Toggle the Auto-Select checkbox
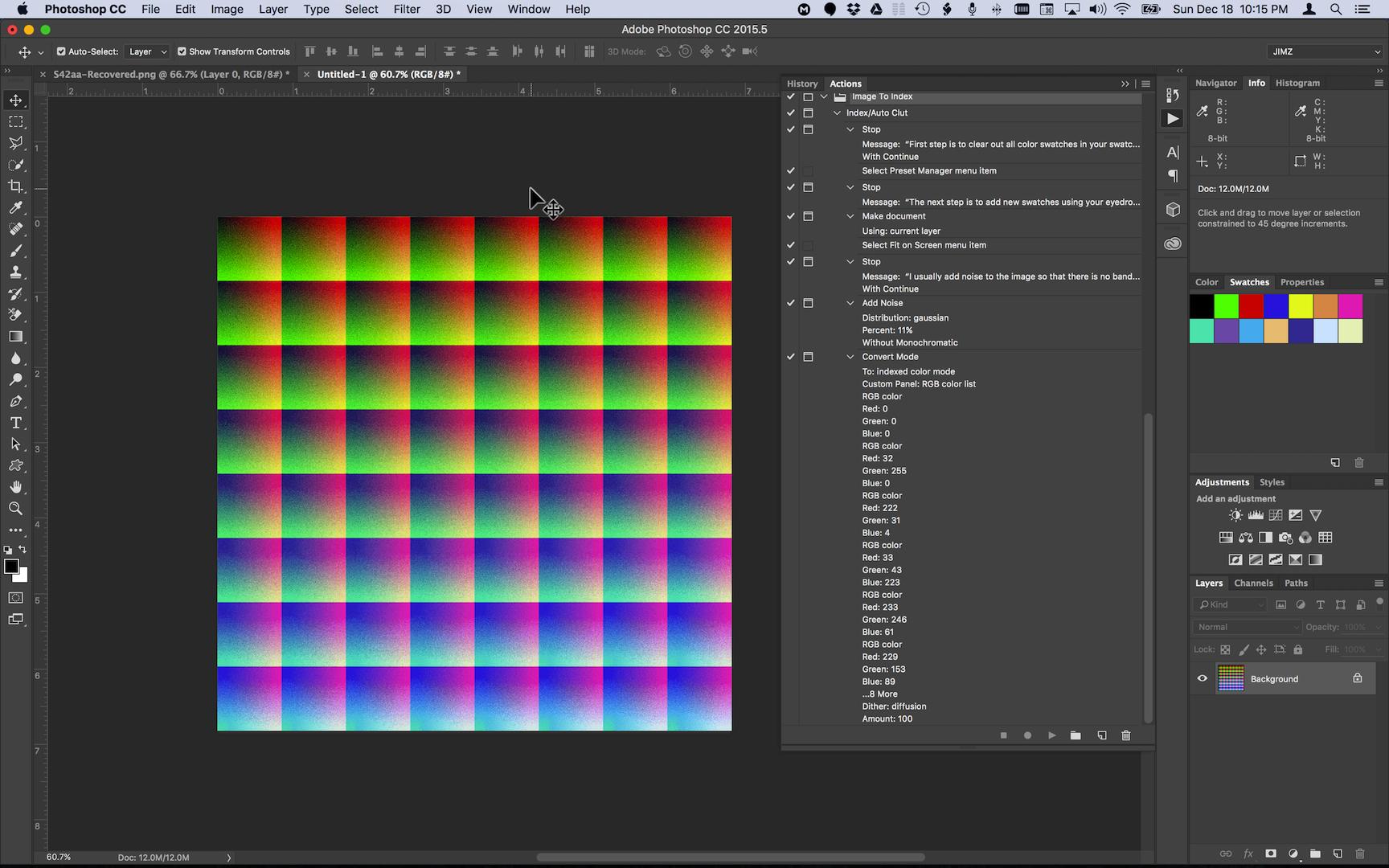Image resolution: width=1389 pixels, height=868 pixels. tap(61, 51)
